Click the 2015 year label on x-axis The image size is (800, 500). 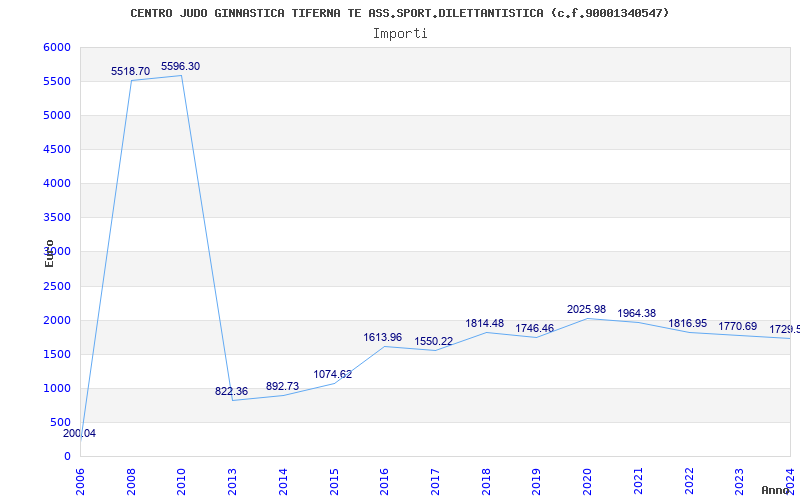[x=334, y=481]
